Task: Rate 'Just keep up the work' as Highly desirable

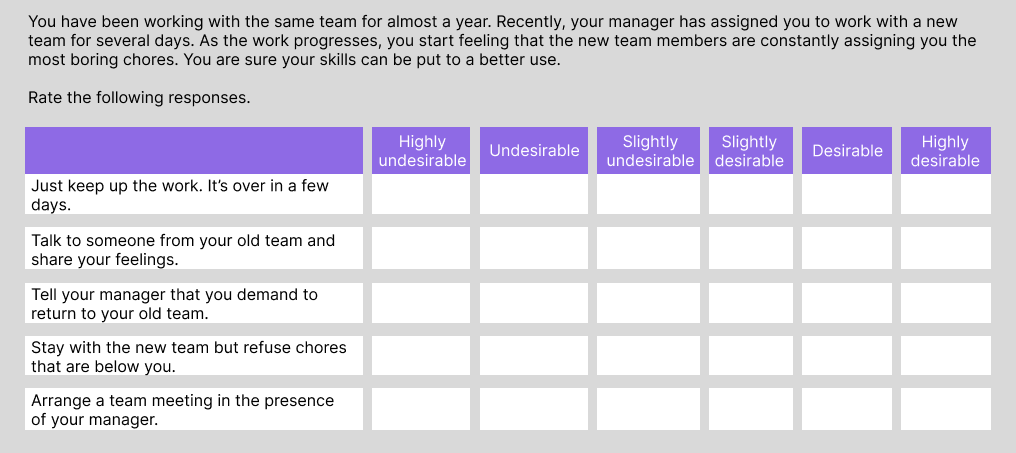Action: tap(945, 194)
